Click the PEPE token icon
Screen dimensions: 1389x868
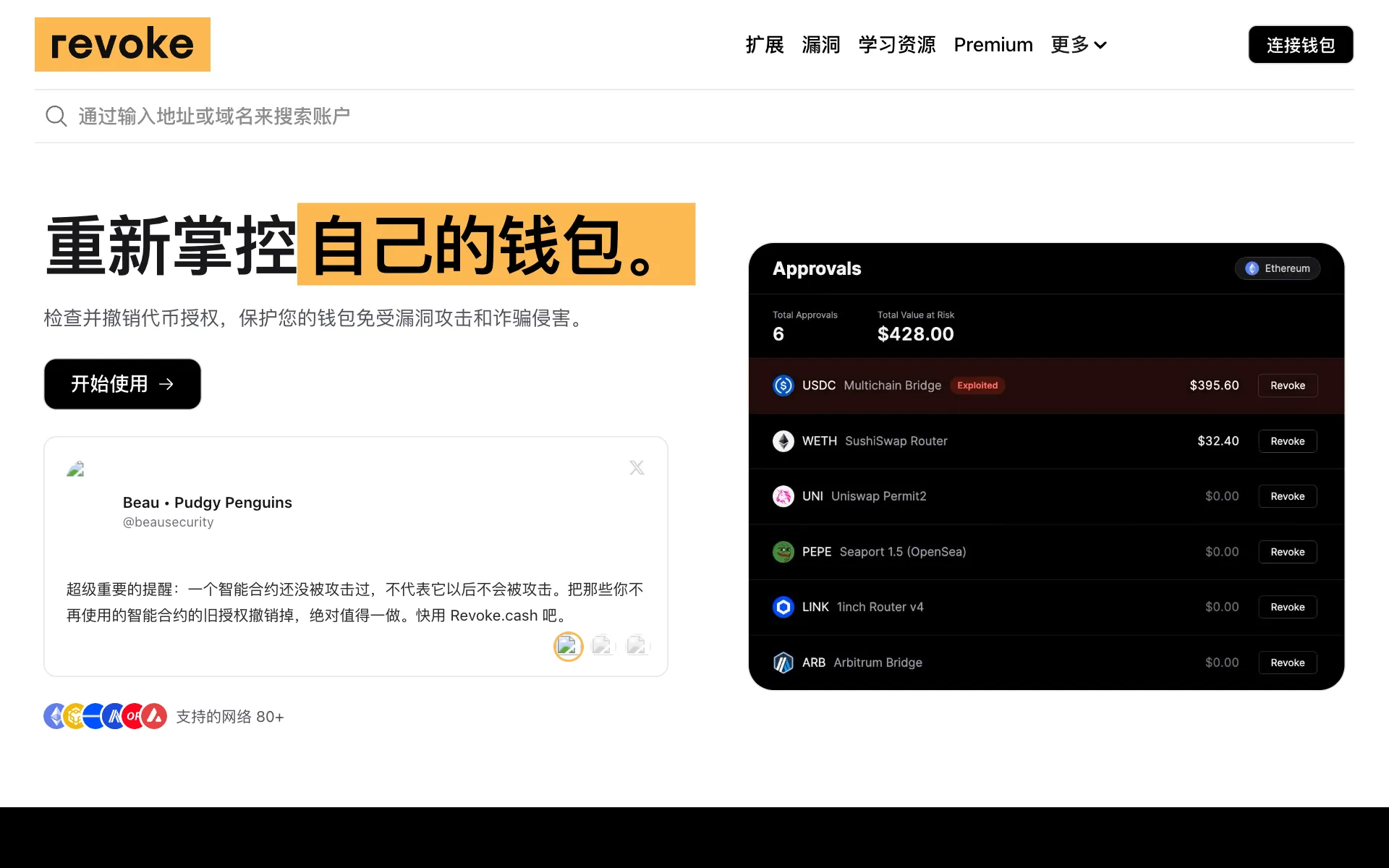pos(783,552)
